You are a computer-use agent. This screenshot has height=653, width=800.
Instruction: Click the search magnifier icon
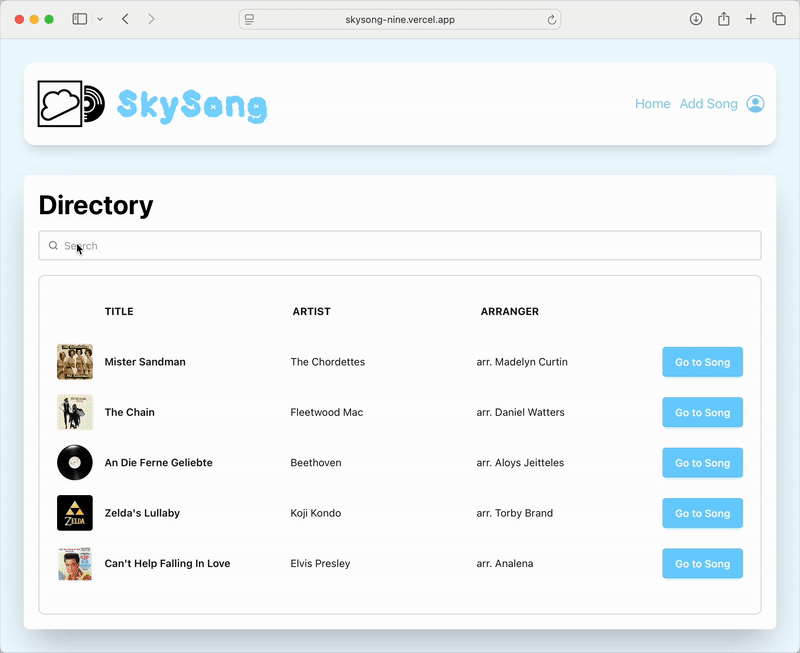pos(53,245)
